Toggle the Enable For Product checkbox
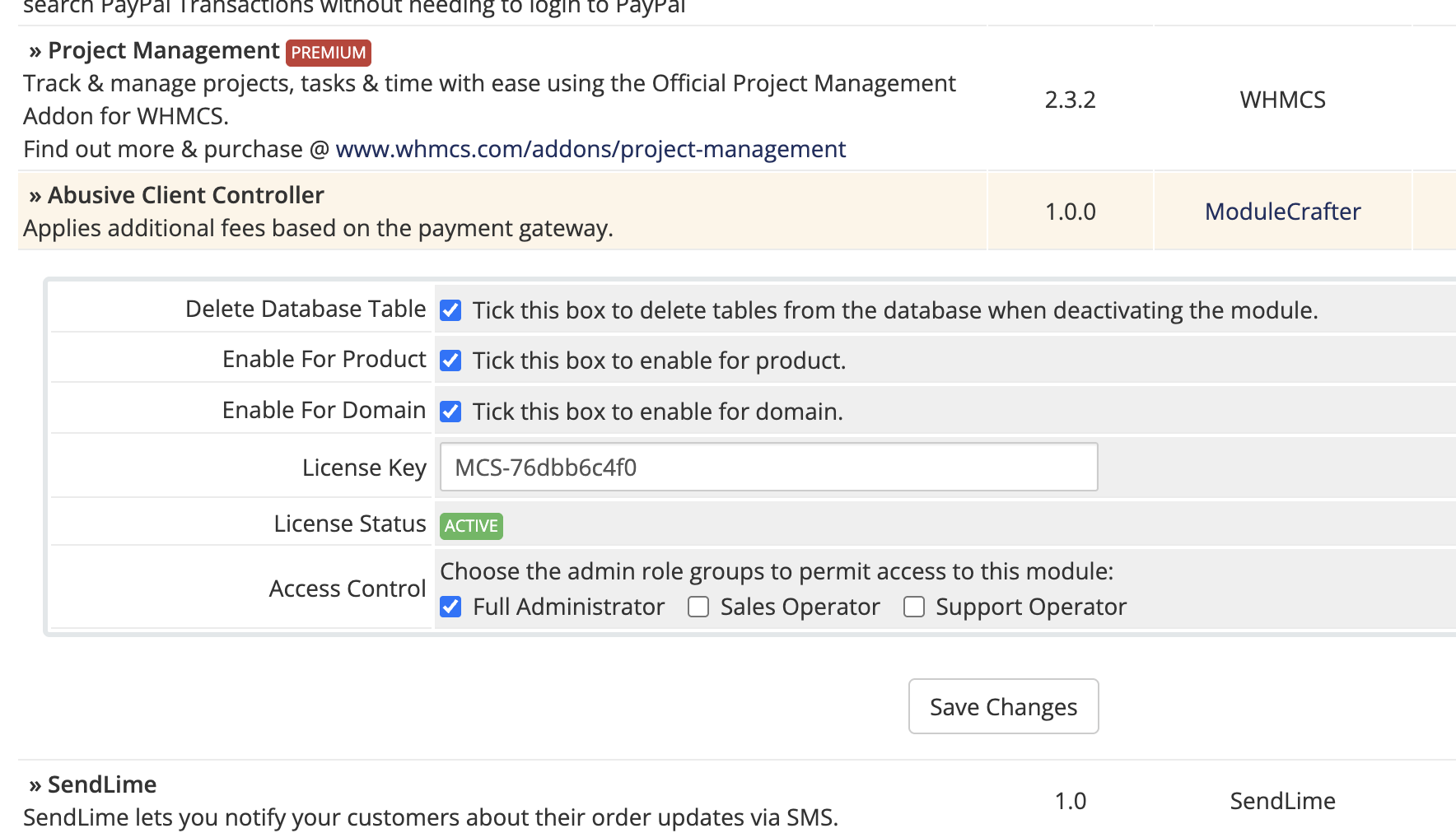The width and height of the screenshot is (1456, 833). 450,361
